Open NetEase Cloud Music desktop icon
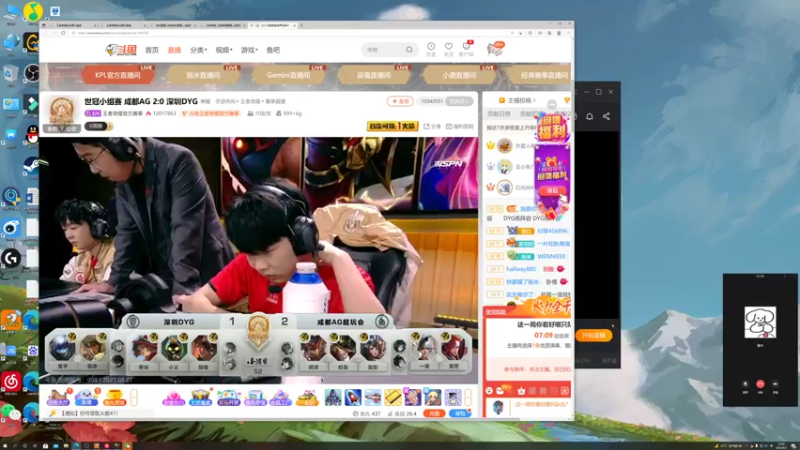800x450 pixels. (x=11, y=382)
